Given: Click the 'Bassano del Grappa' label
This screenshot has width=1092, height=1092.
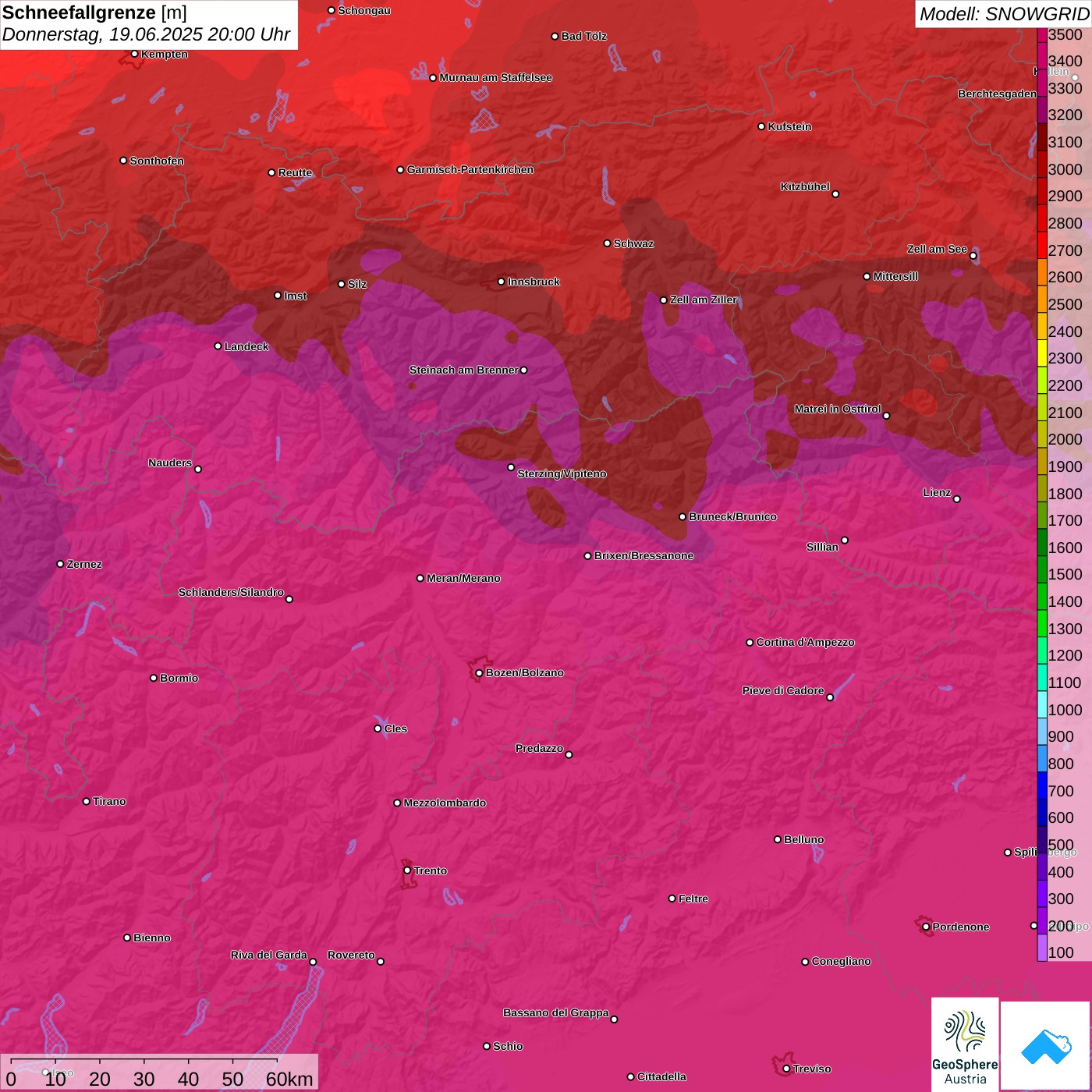Looking at the screenshot, I should pos(556,1012).
